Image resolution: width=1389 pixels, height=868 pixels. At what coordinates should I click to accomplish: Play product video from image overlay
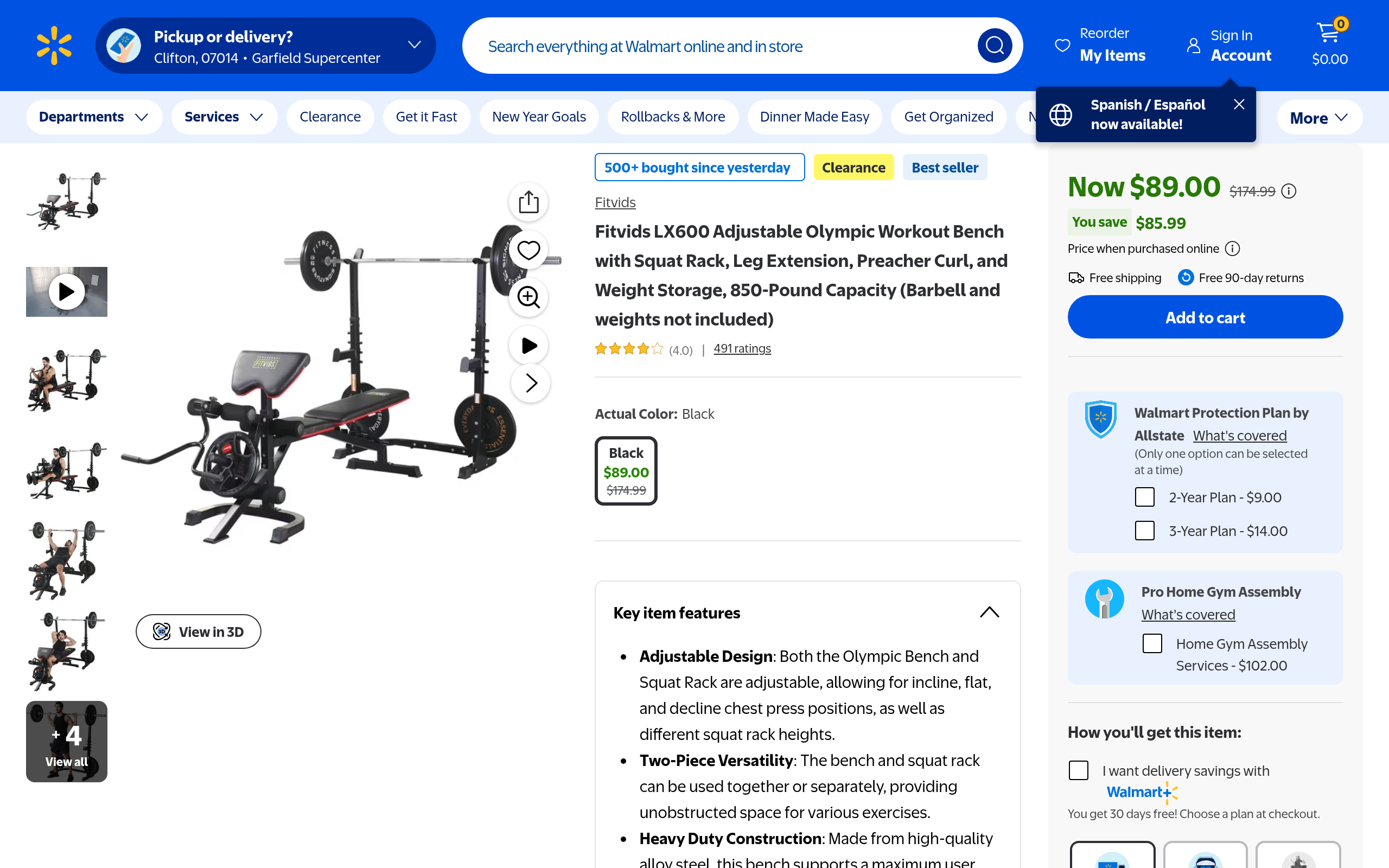[x=528, y=346]
